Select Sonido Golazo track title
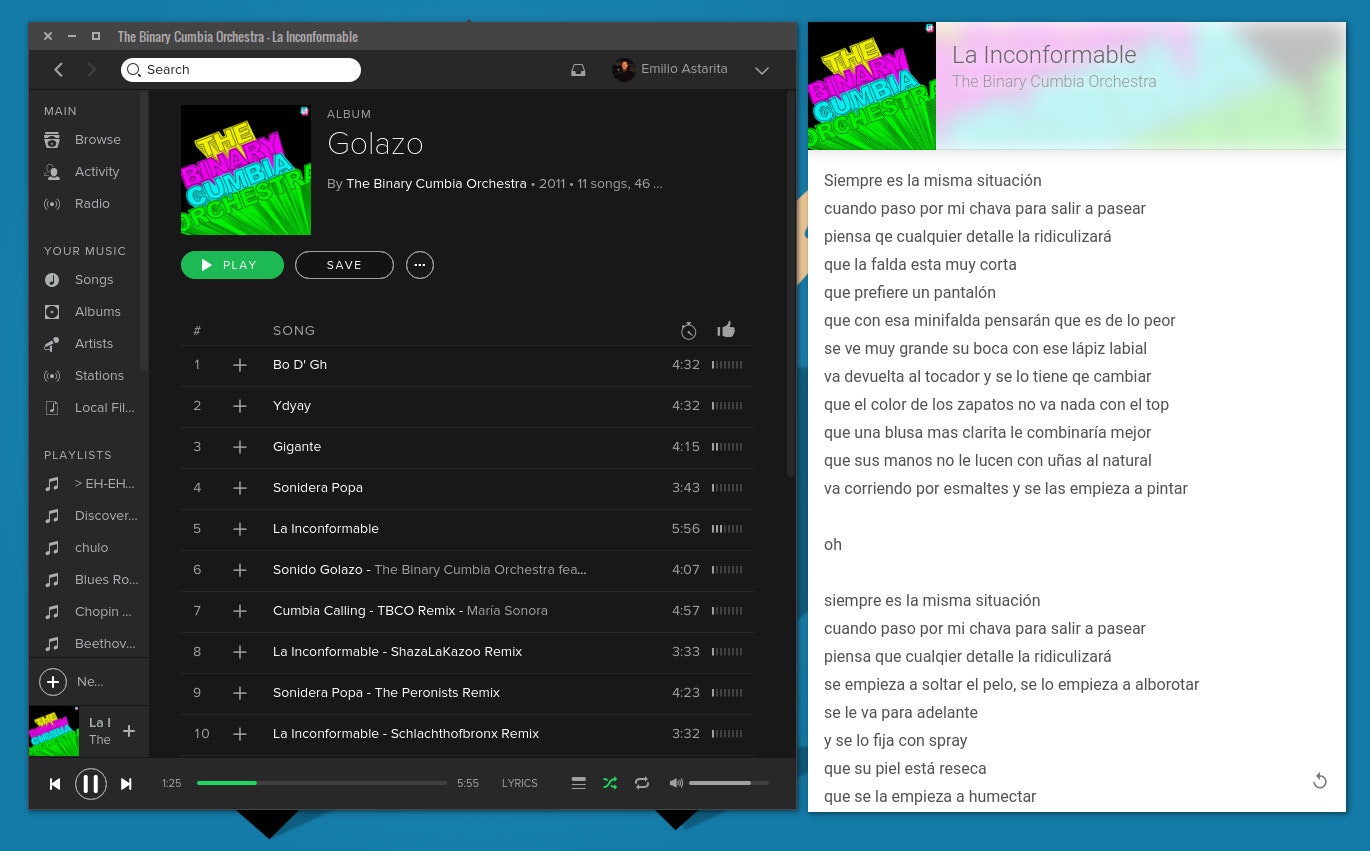Screen dimensions: 1370x851 click(318, 570)
